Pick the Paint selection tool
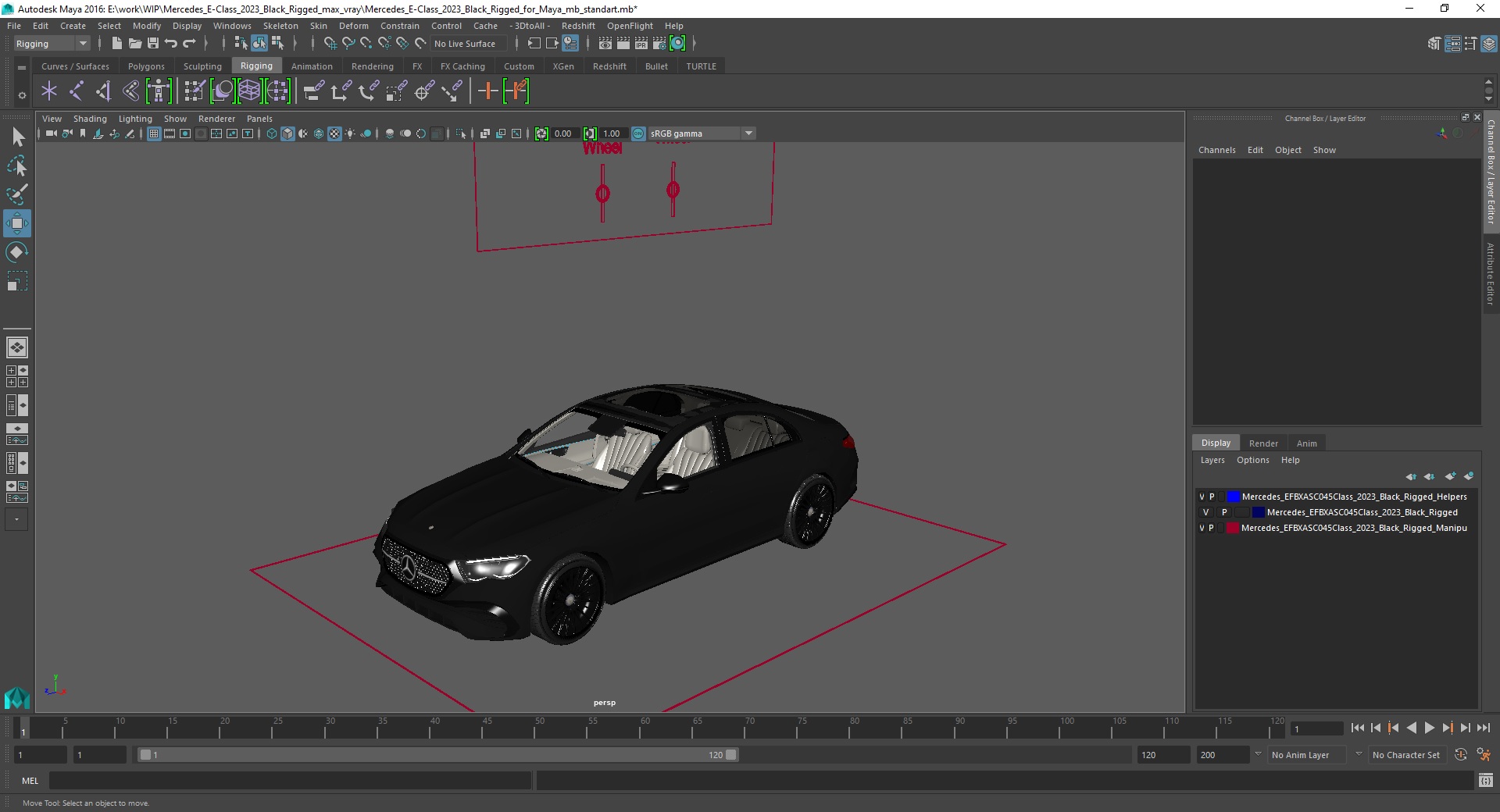Image resolution: width=1500 pixels, height=812 pixels. pyautogui.click(x=17, y=194)
